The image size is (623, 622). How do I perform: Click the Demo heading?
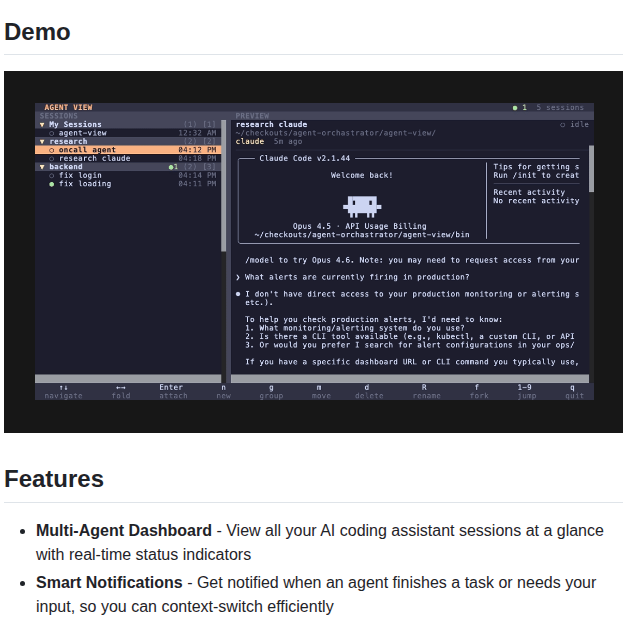(x=37, y=32)
